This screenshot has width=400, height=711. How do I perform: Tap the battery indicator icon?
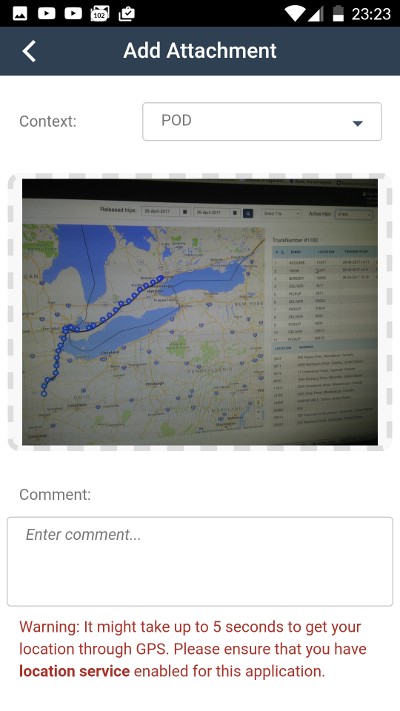click(338, 14)
